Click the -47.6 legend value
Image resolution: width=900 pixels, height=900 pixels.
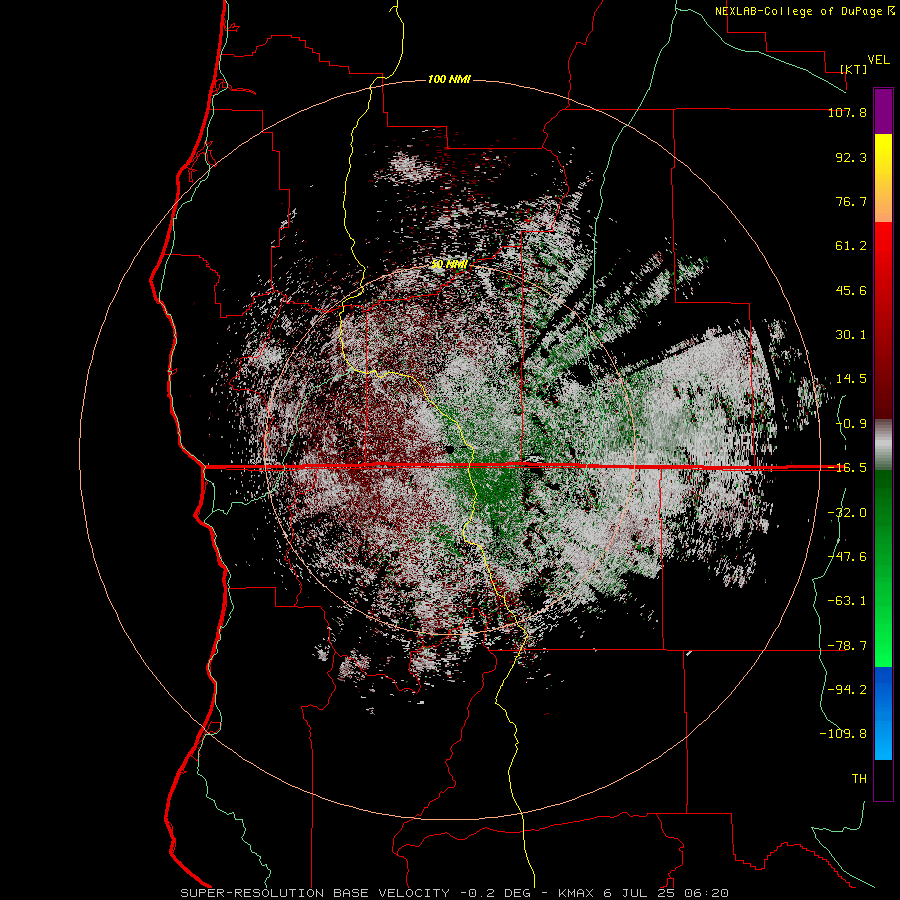pos(847,557)
